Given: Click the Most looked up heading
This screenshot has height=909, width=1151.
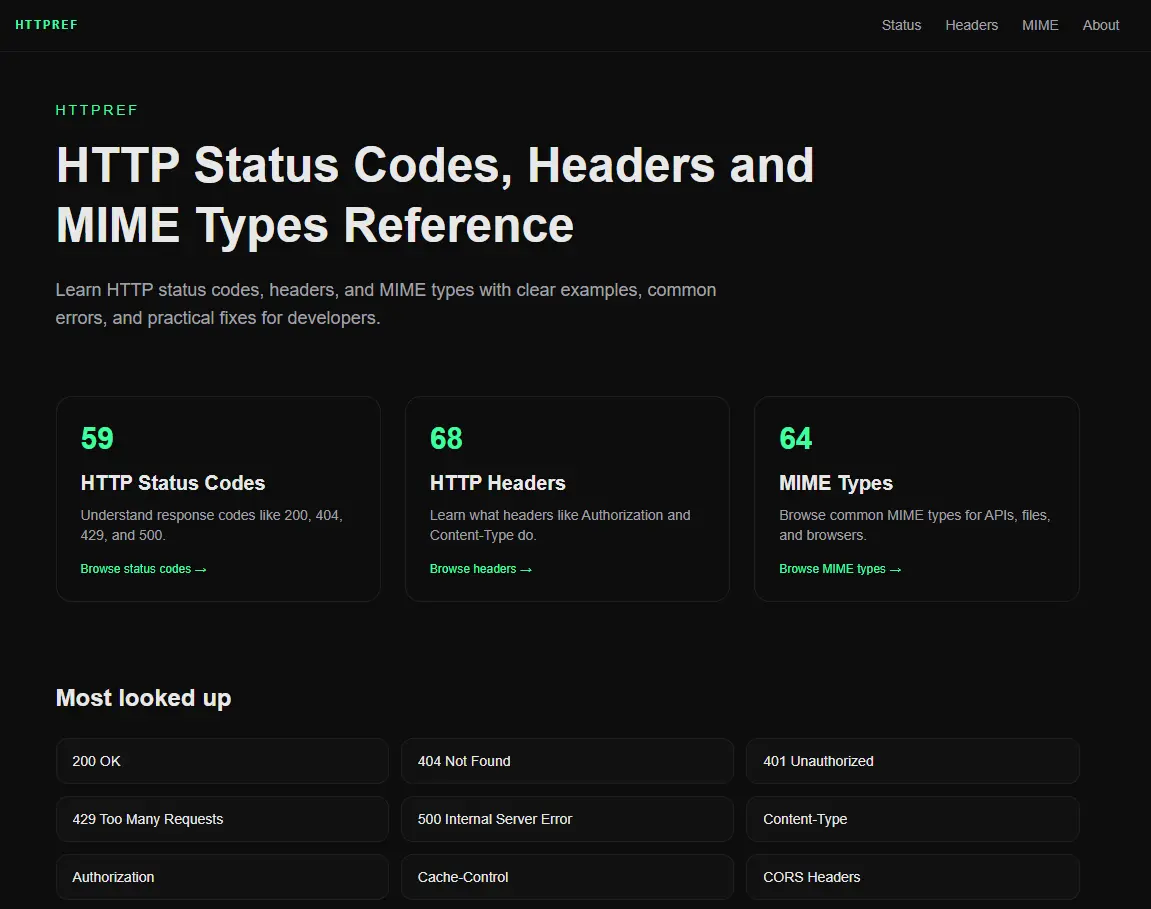Looking at the screenshot, I should [x=143, y=698].
